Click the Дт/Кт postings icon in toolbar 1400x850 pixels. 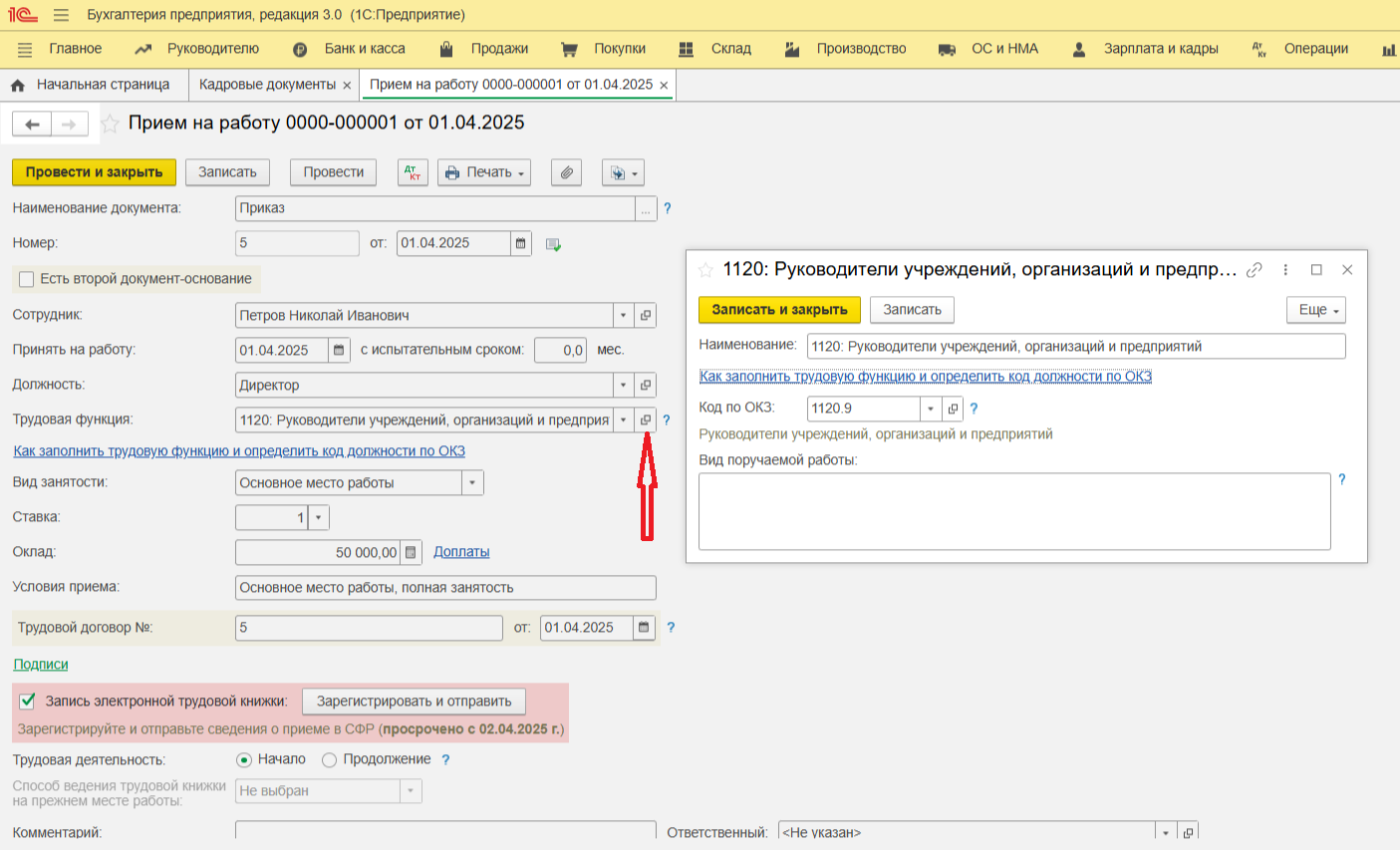point(413,172)
